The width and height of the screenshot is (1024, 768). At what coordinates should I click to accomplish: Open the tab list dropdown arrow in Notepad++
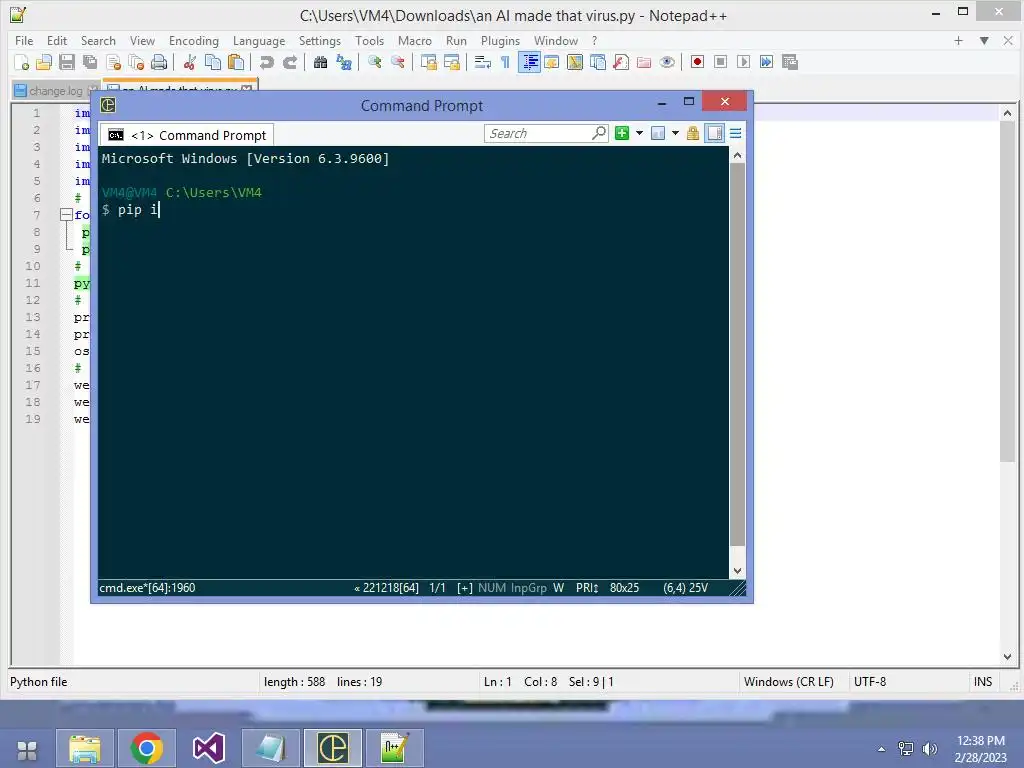[984, 40]
